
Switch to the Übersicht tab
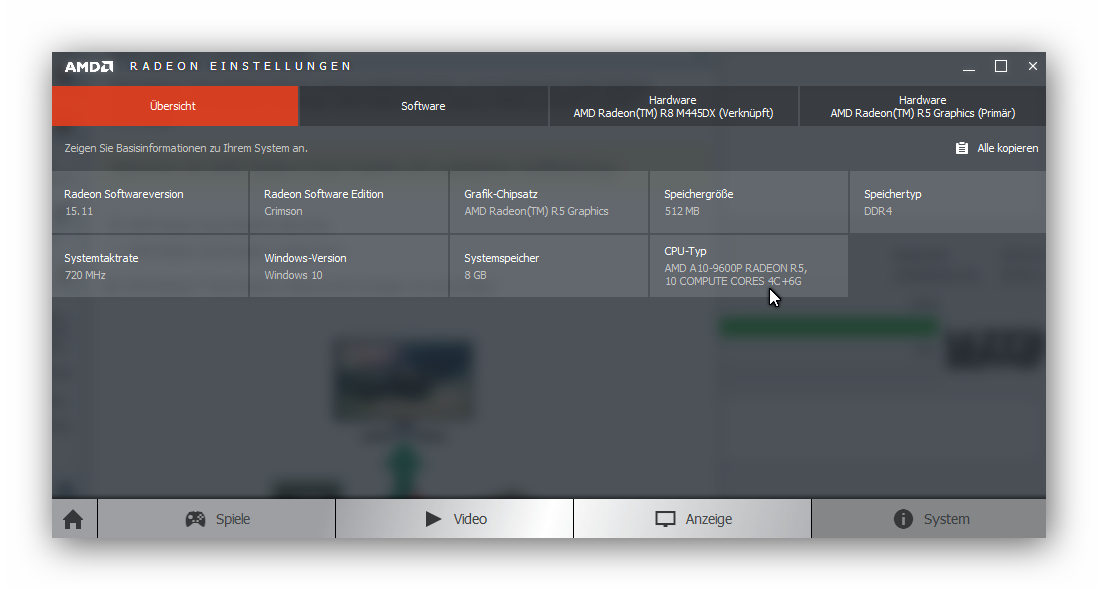[x=175, y=106]
